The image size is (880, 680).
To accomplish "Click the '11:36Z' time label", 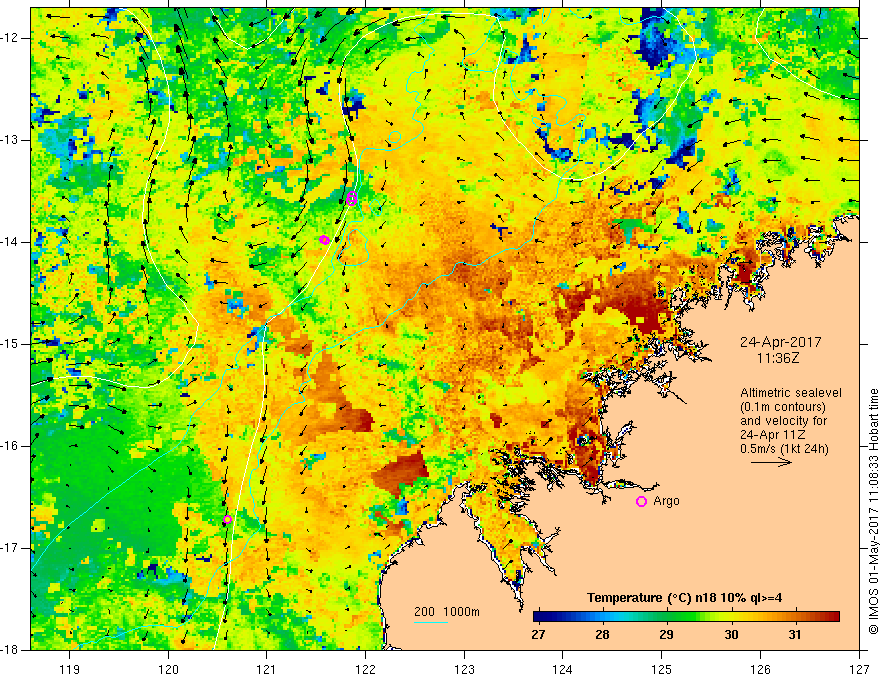I will [x=778, y=358].
